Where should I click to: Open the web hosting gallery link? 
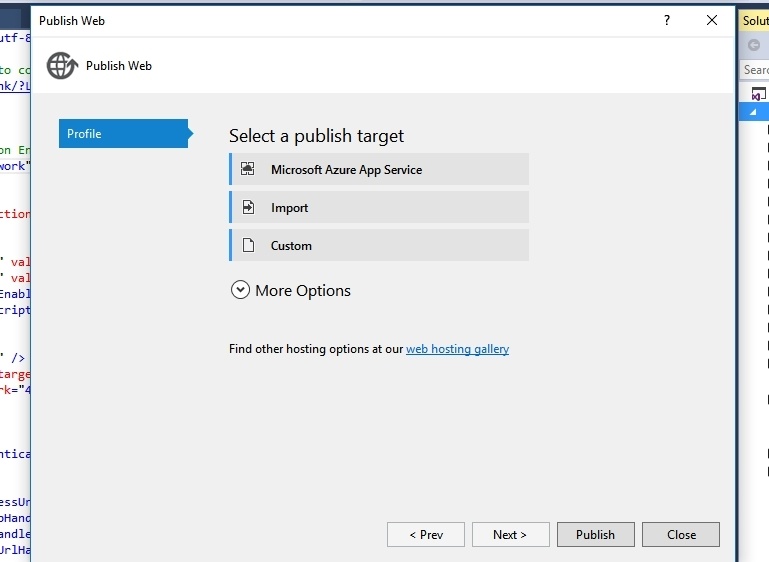457,349
